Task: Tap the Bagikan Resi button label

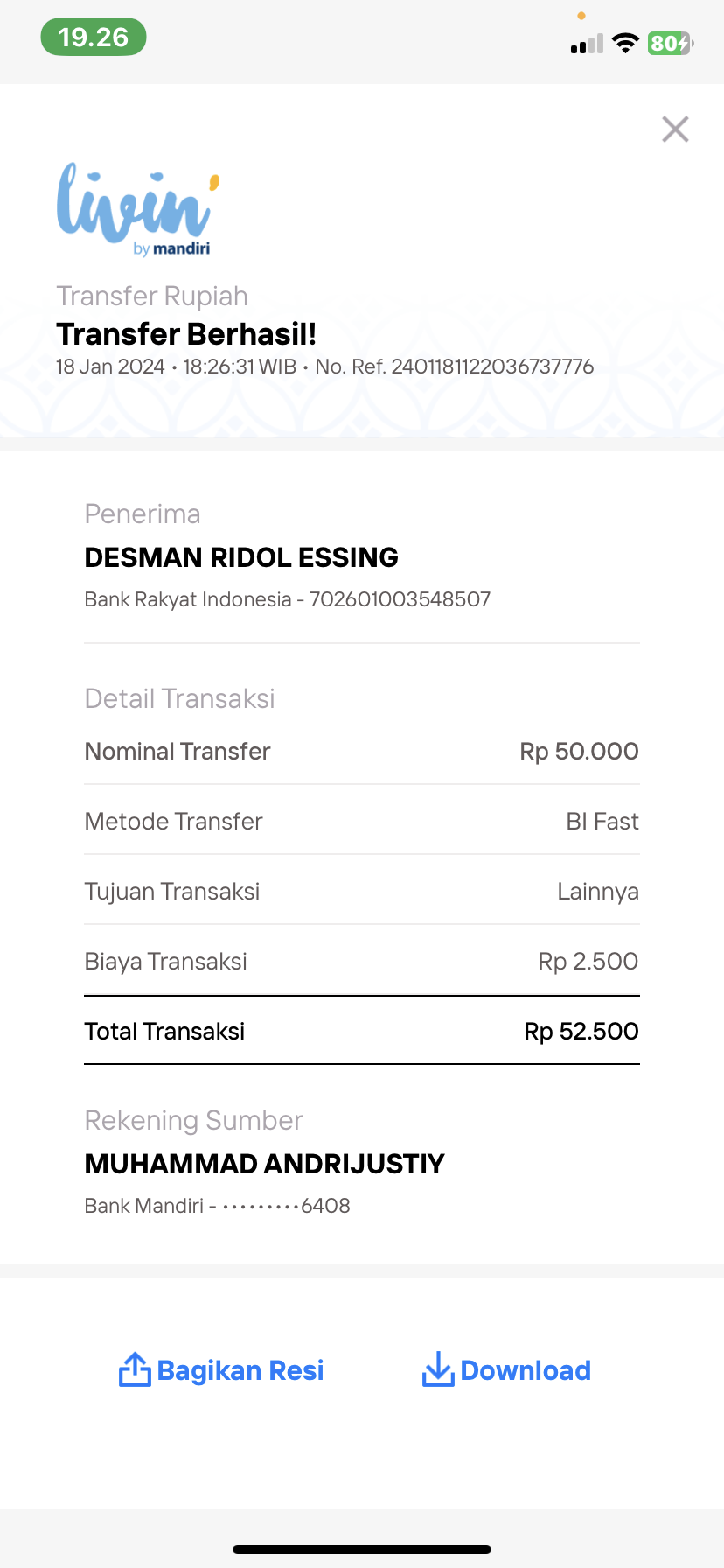Action: [240, 1370]
